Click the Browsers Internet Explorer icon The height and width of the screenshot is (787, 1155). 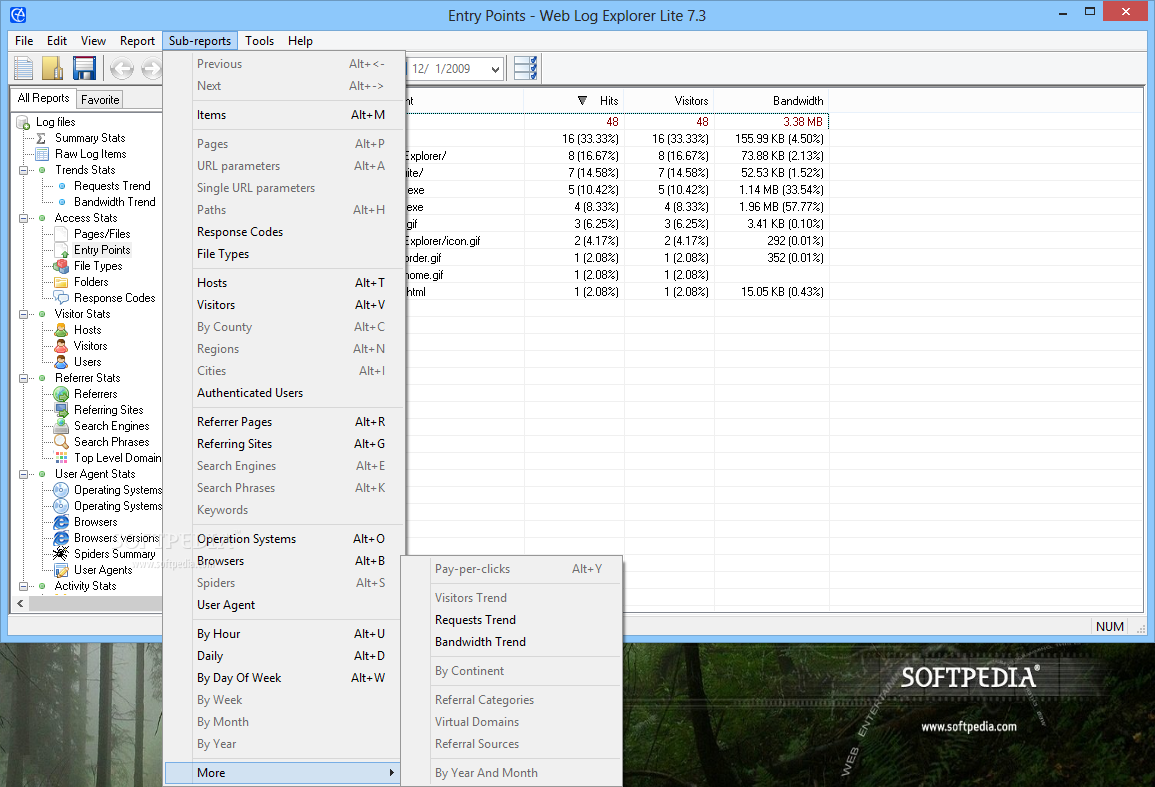point(62,522)
